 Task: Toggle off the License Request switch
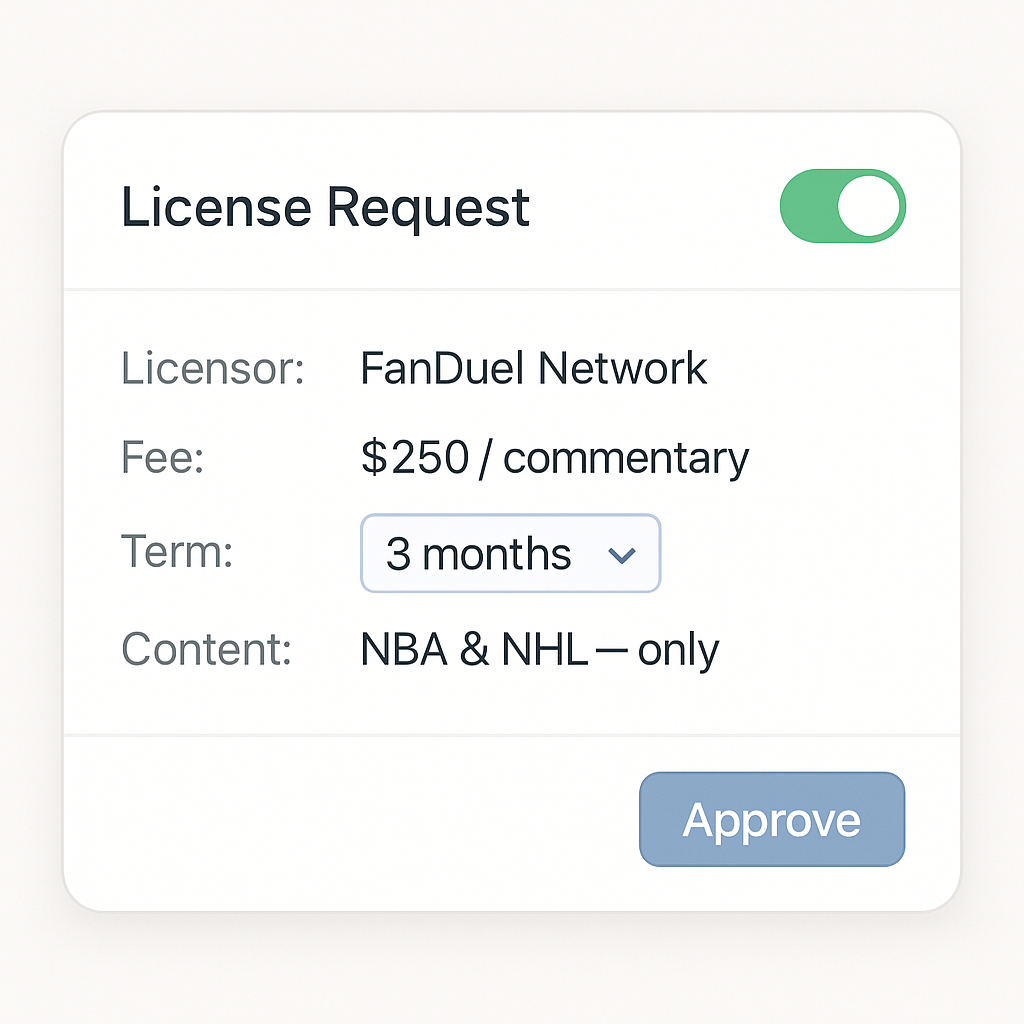842,206
